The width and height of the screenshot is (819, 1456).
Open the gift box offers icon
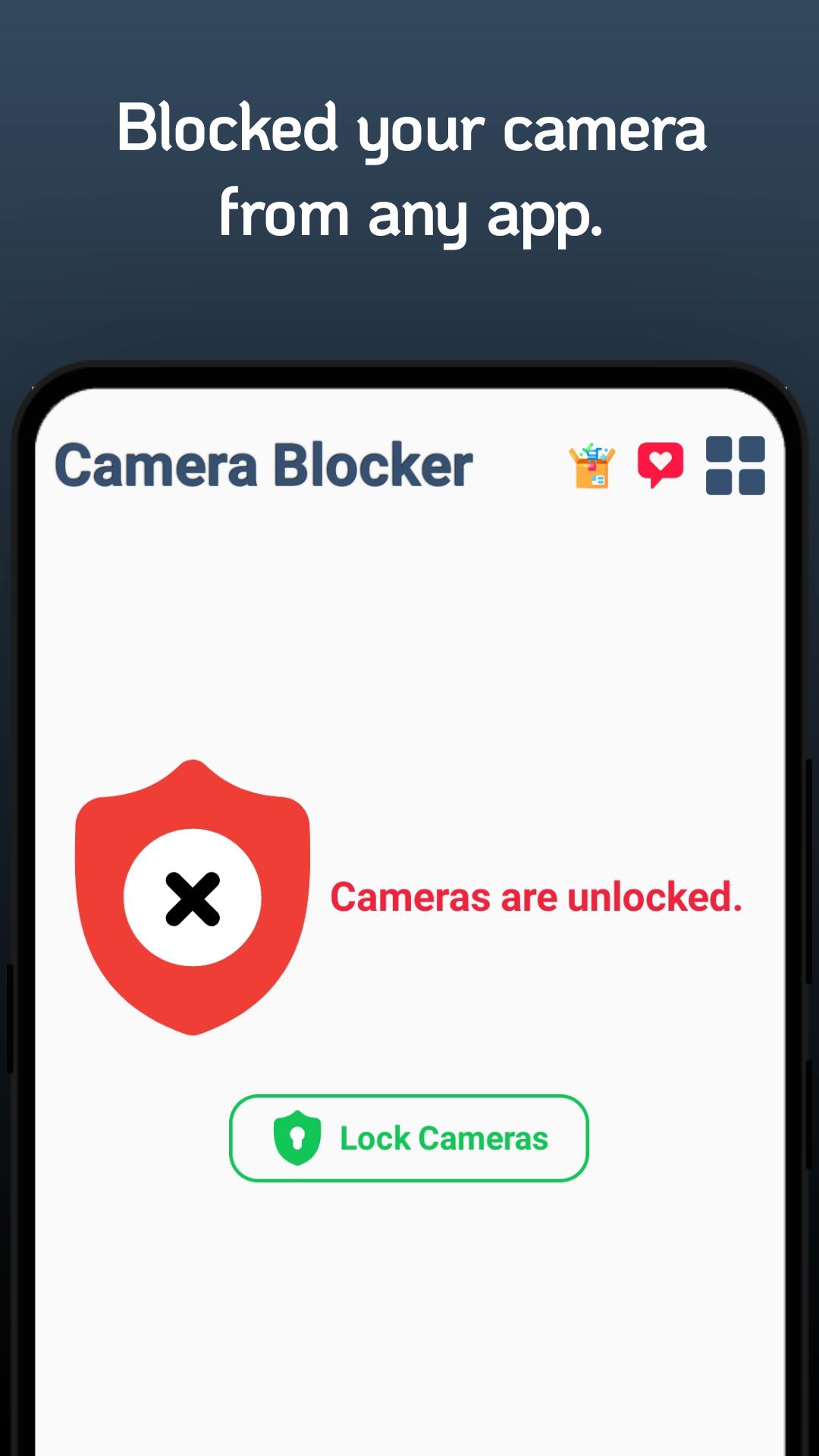591,466
